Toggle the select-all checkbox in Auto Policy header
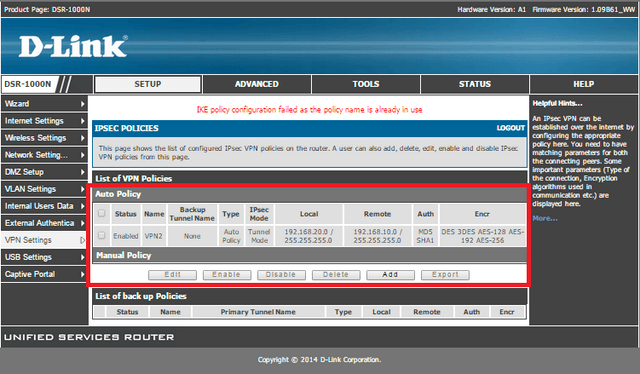Image resolution: width=640 pixels, height=374 pixels. [102, 214]
